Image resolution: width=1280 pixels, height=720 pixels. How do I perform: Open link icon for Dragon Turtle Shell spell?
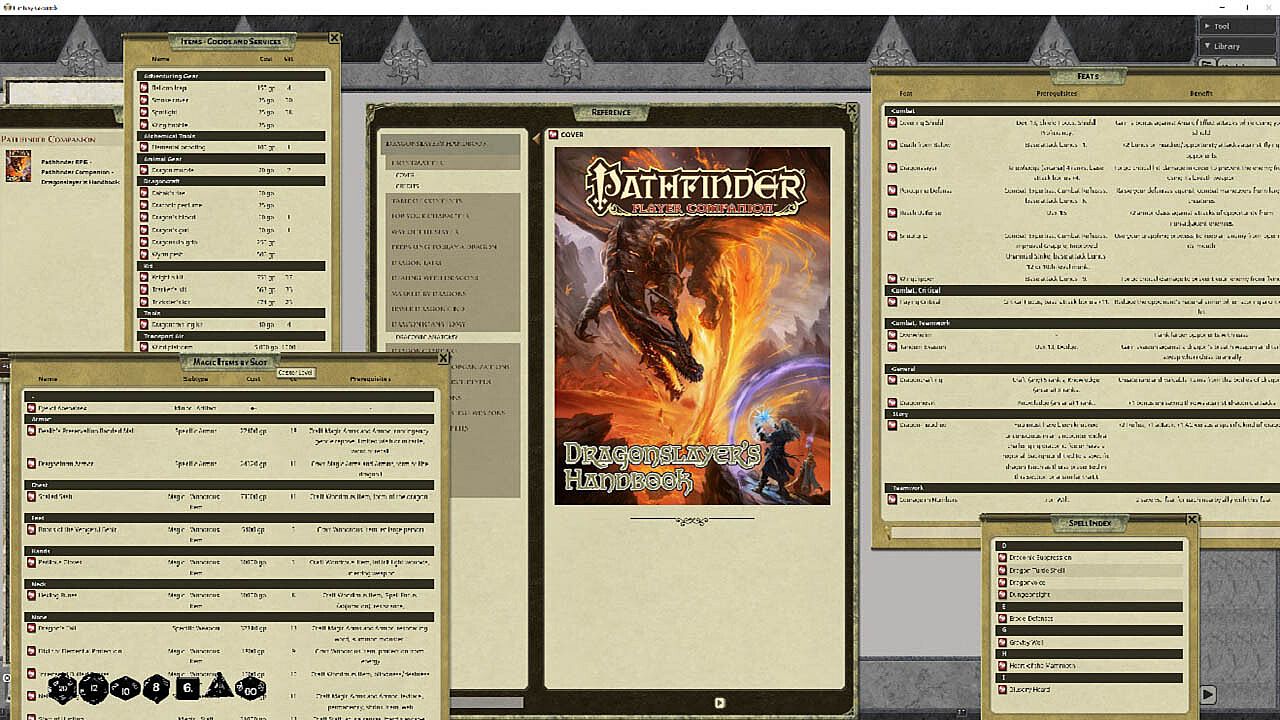pos(1002,570)
